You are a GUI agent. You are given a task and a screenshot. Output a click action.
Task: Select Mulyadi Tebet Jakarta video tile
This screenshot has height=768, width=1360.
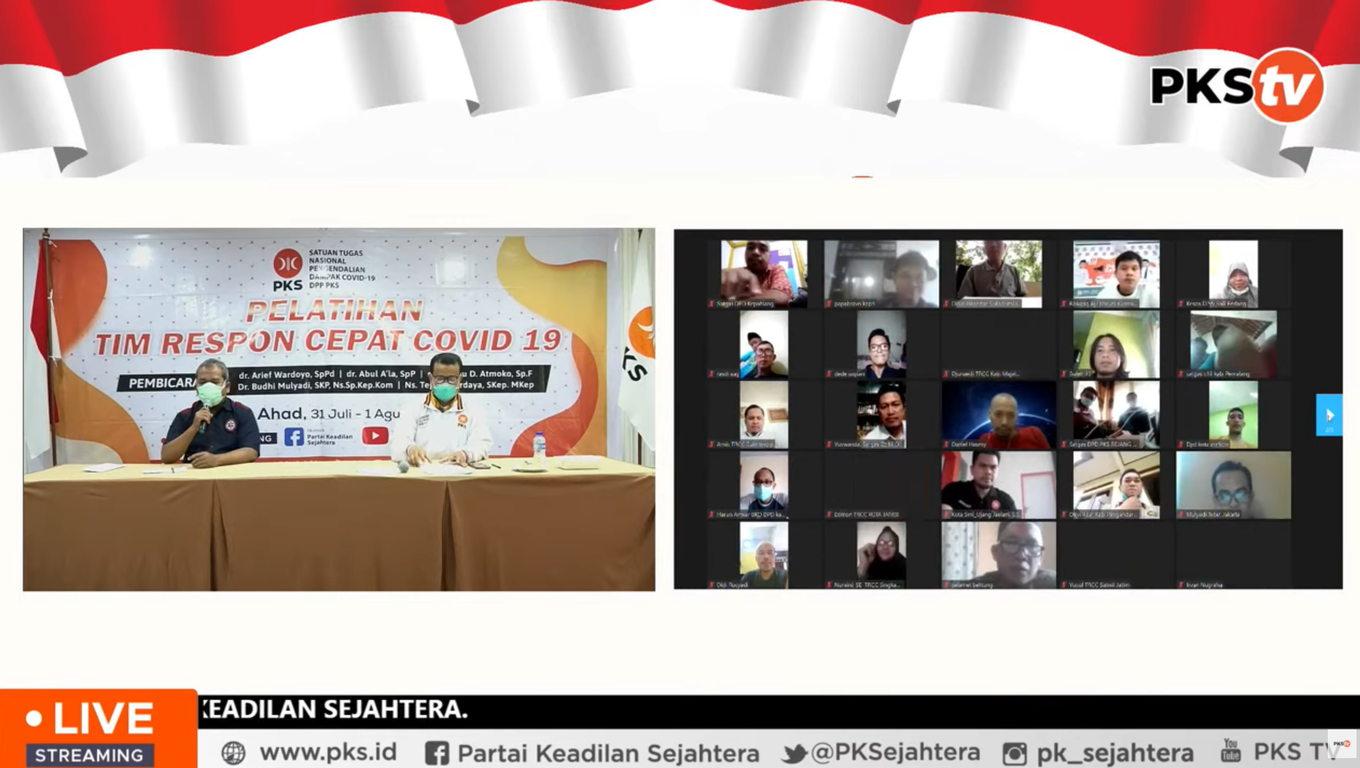pos(1233,485)
